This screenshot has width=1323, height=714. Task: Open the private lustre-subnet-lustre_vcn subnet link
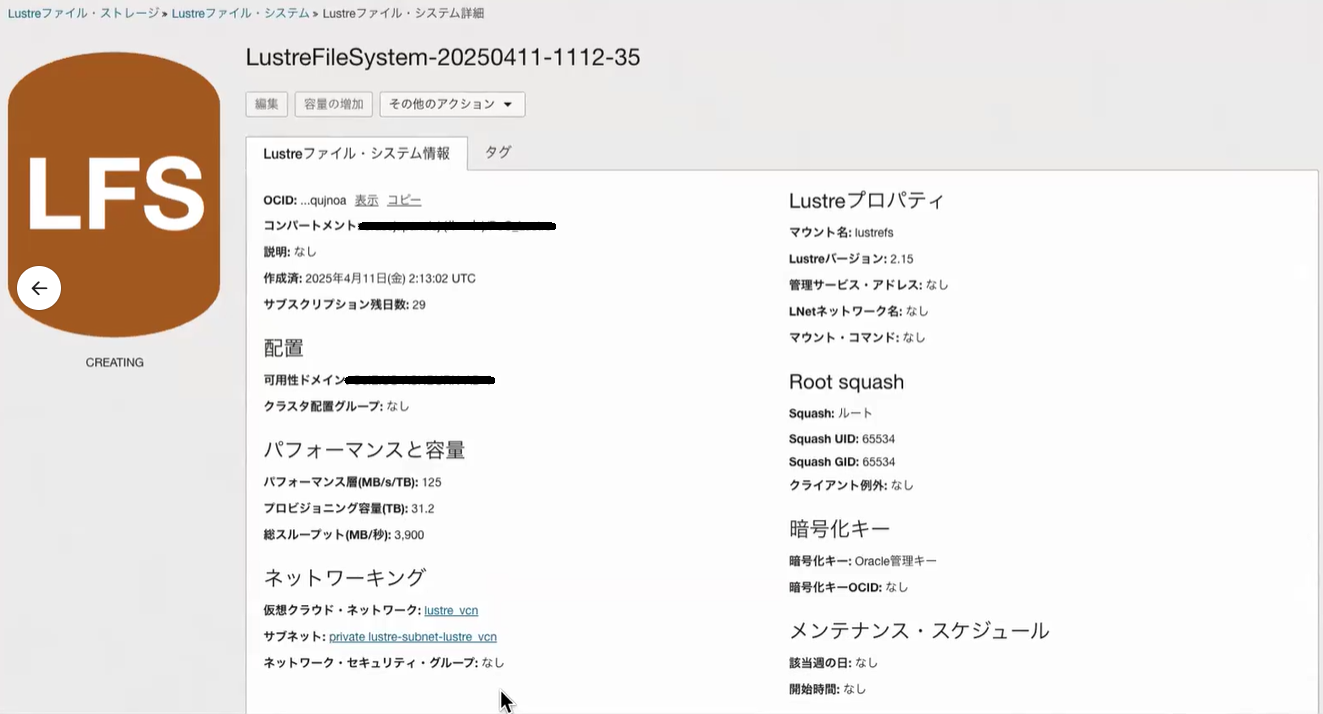tap(413, 636)
